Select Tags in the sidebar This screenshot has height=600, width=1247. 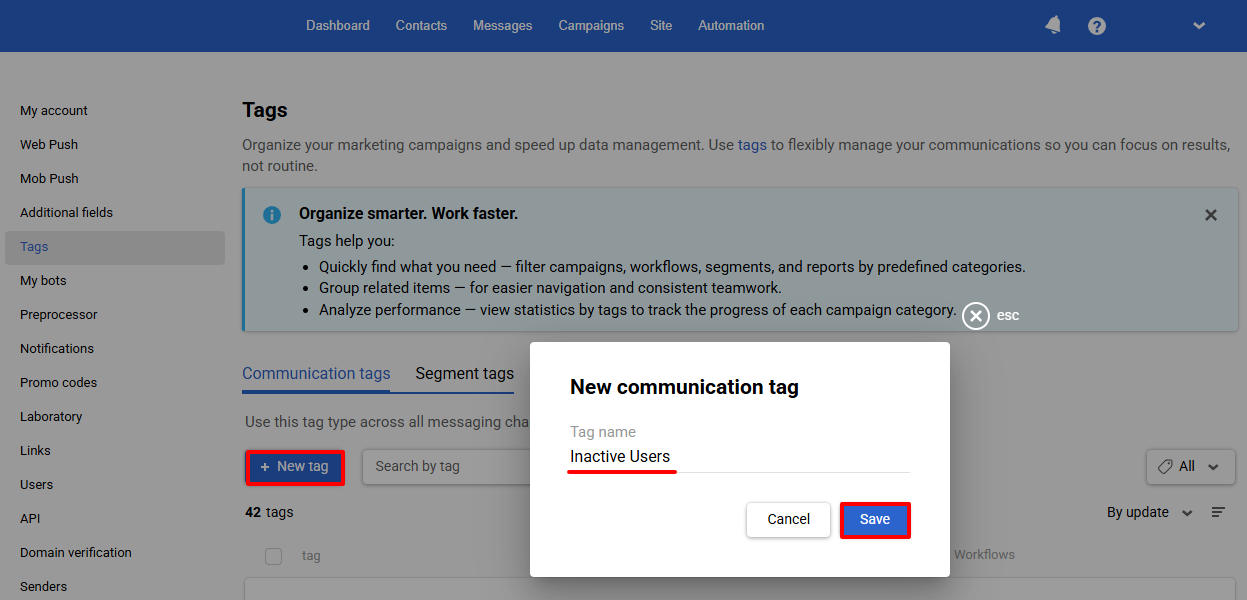pos(115,247)
